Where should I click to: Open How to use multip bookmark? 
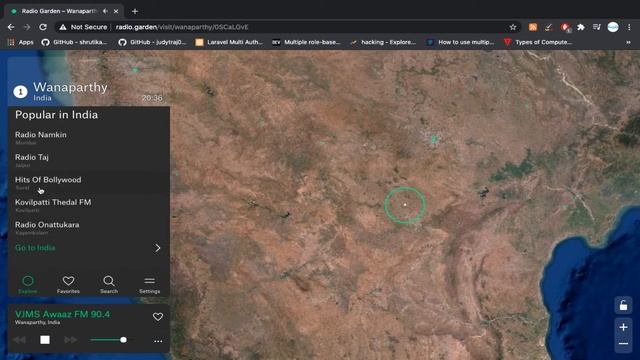pos(460,42)
